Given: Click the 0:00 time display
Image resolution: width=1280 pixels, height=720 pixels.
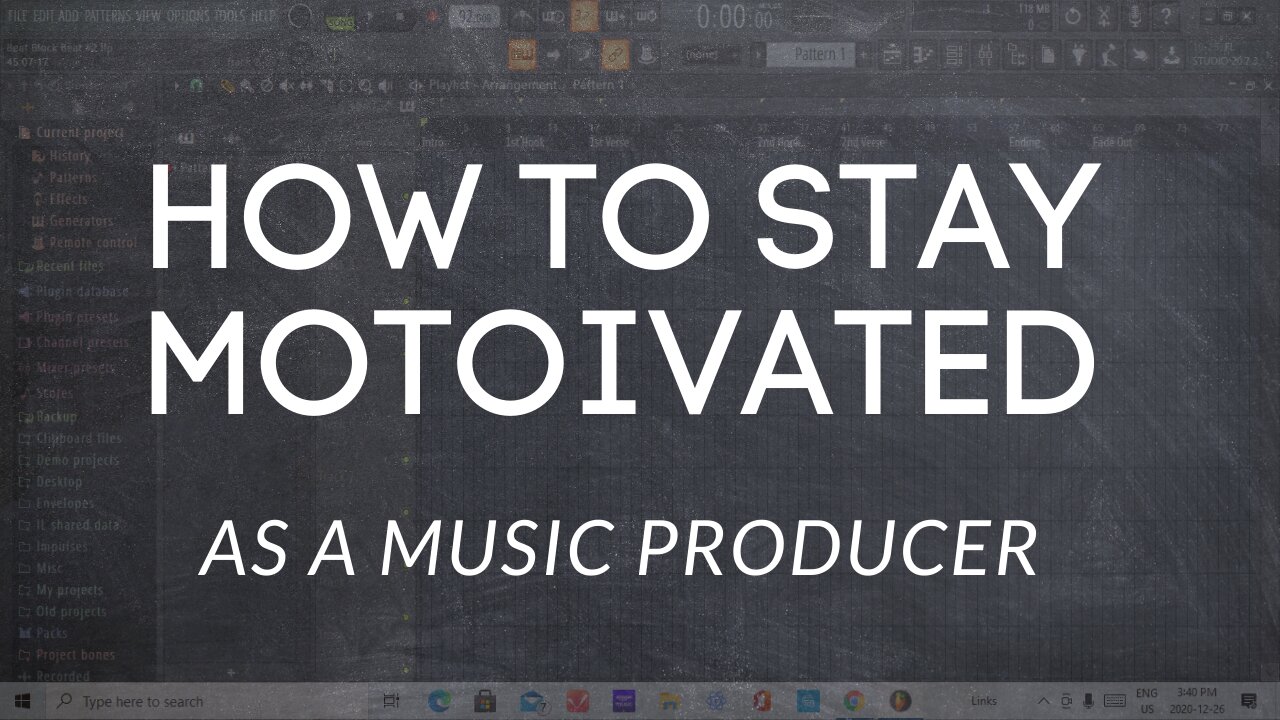Looking at the screenshot, I should click(736, 17).
